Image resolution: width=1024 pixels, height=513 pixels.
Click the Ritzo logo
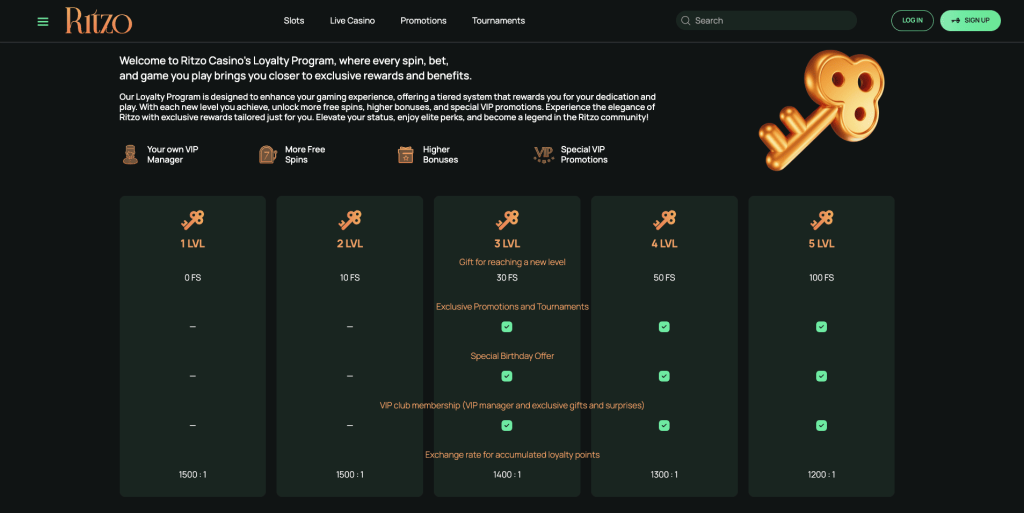(x=98, y=21)
